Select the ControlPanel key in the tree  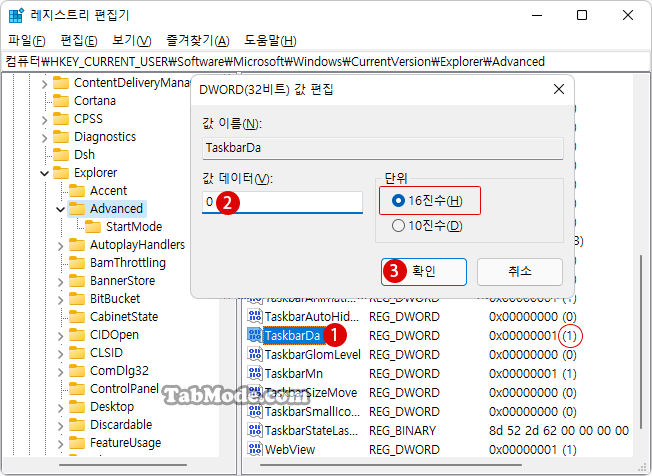pos(124,389)
